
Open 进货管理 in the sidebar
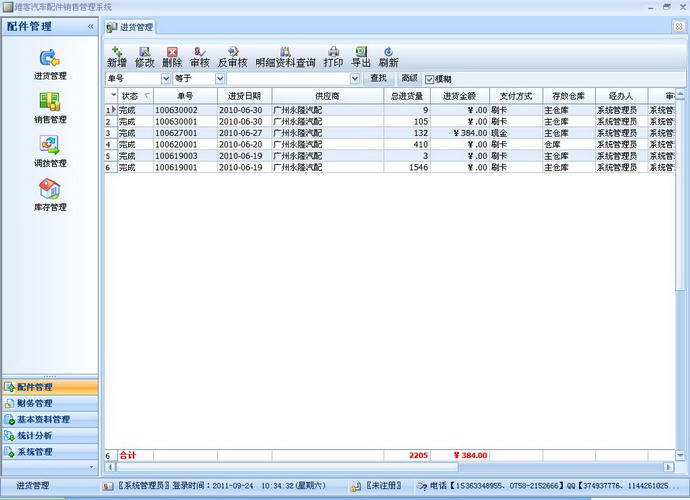(50, 64)
